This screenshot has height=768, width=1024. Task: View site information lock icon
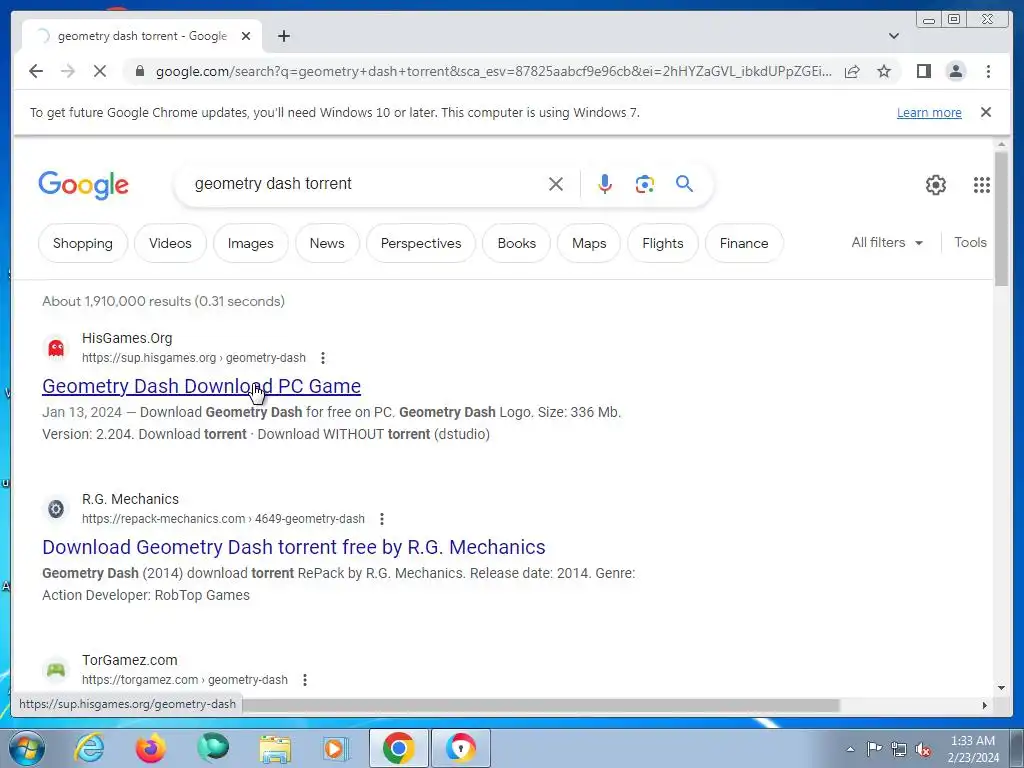(x=139, y=71)
